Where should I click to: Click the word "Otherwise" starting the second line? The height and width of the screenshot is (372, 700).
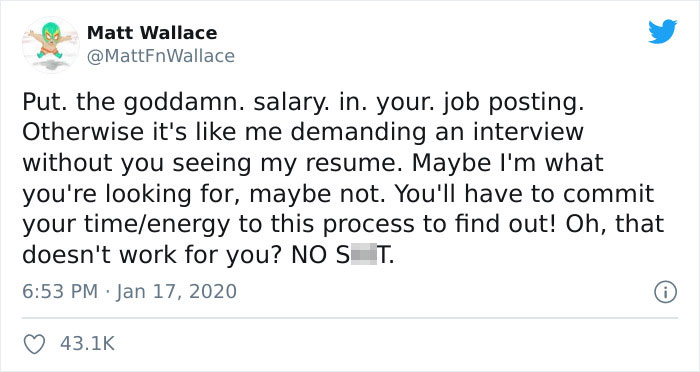(84, 132)
